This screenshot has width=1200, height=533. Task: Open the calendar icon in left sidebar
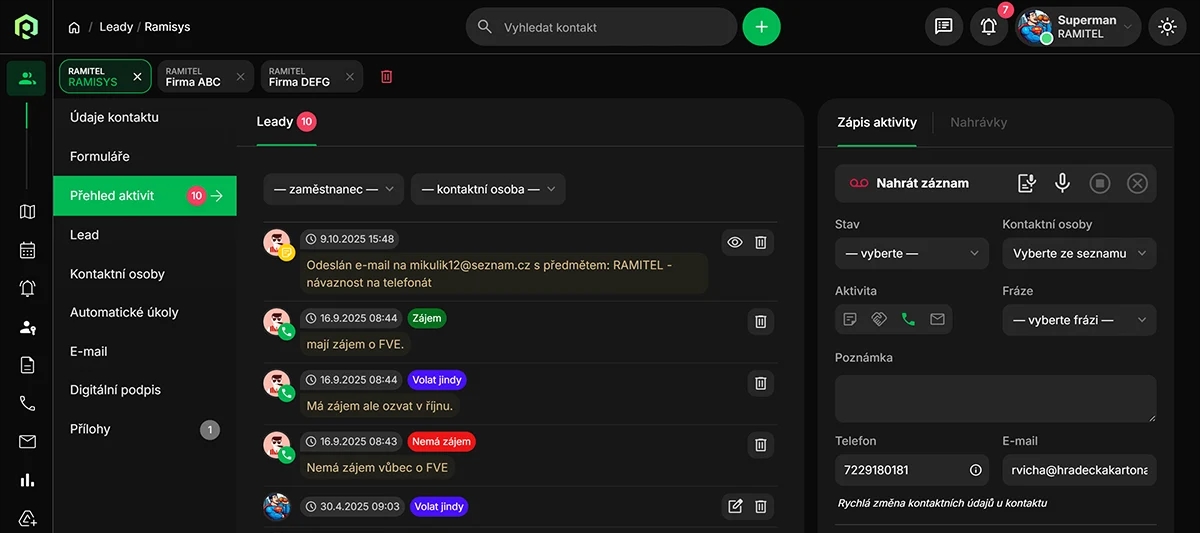click(27, 250)
